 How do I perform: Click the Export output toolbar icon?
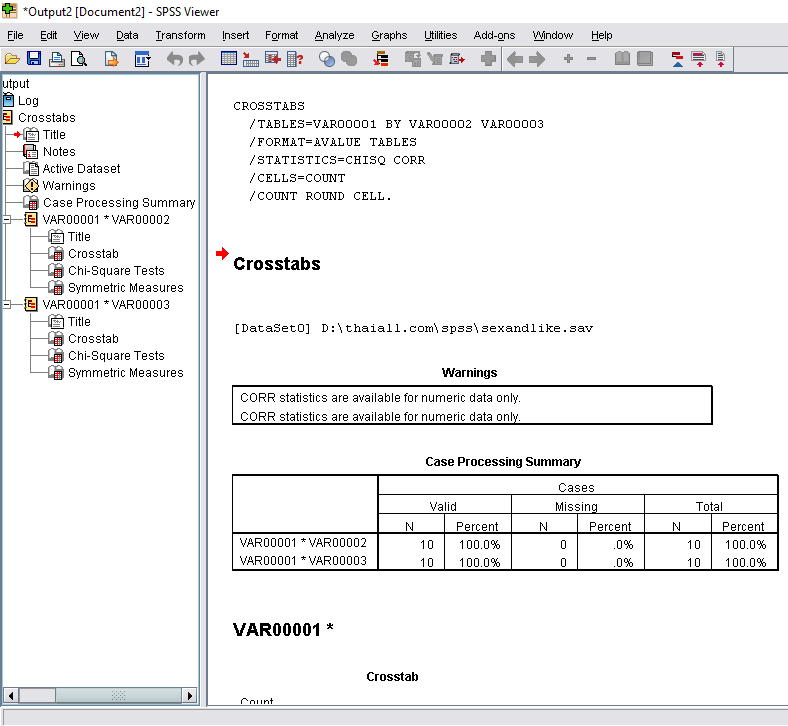[111, 59]
